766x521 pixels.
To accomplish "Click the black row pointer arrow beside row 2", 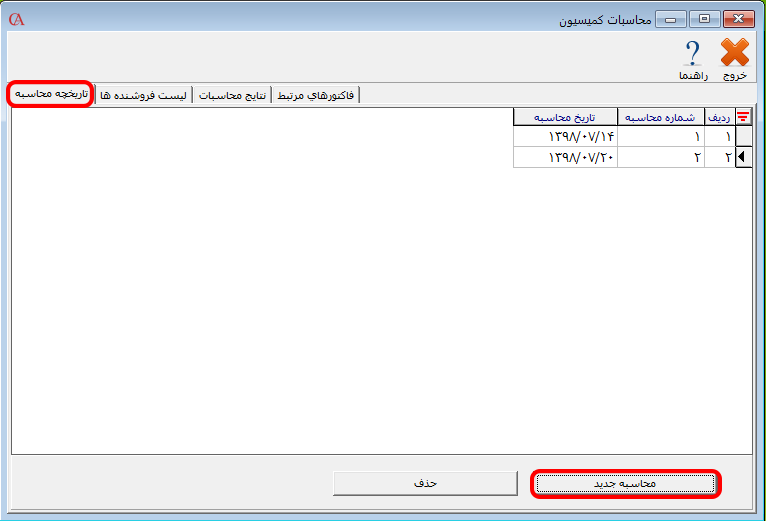I will pyautogui.click(x=742, y=157).
